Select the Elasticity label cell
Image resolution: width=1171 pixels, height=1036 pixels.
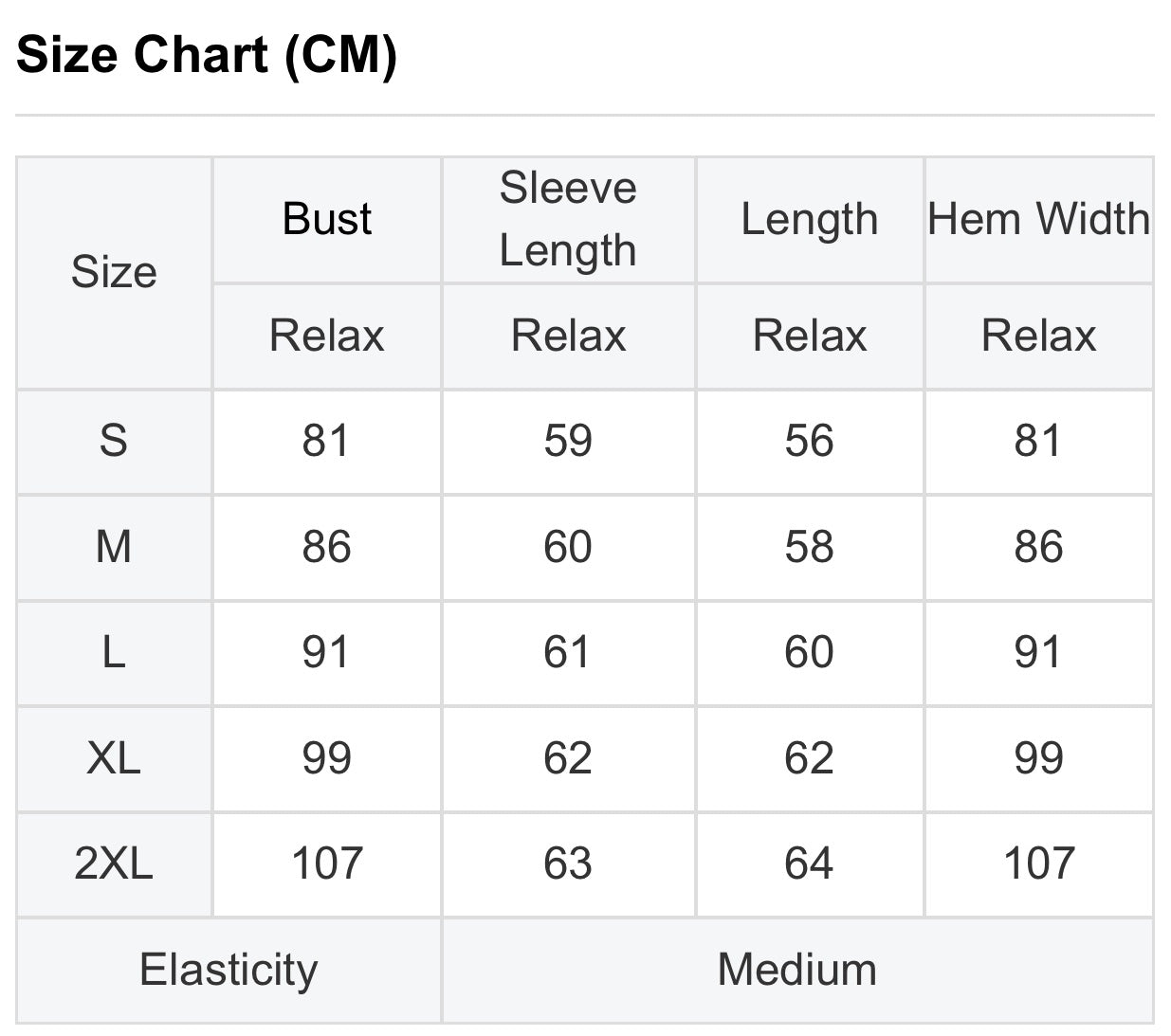pos(229,970)
